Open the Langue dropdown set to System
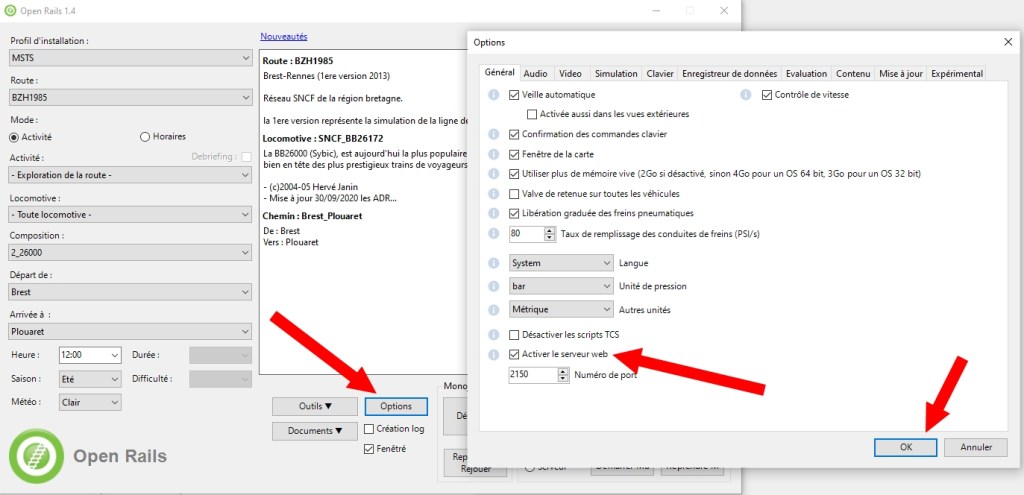 pyautogui.click(x=560, y=263)
